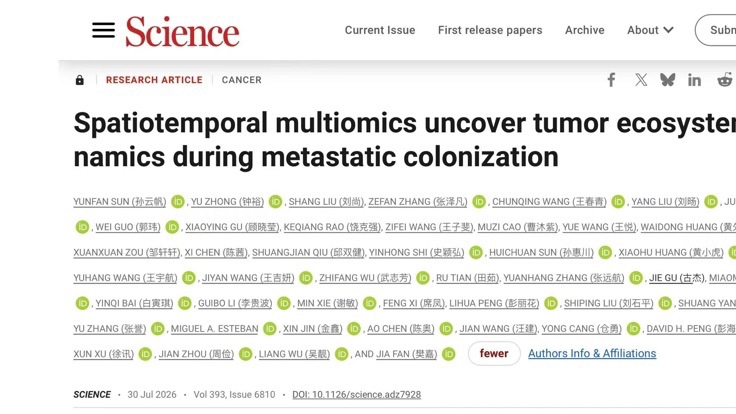The width and height of the screenshot is (736, 414).
Task: Follow the DOI 10.1126/science.adz7928 link
Action: (x=356, y=394)
